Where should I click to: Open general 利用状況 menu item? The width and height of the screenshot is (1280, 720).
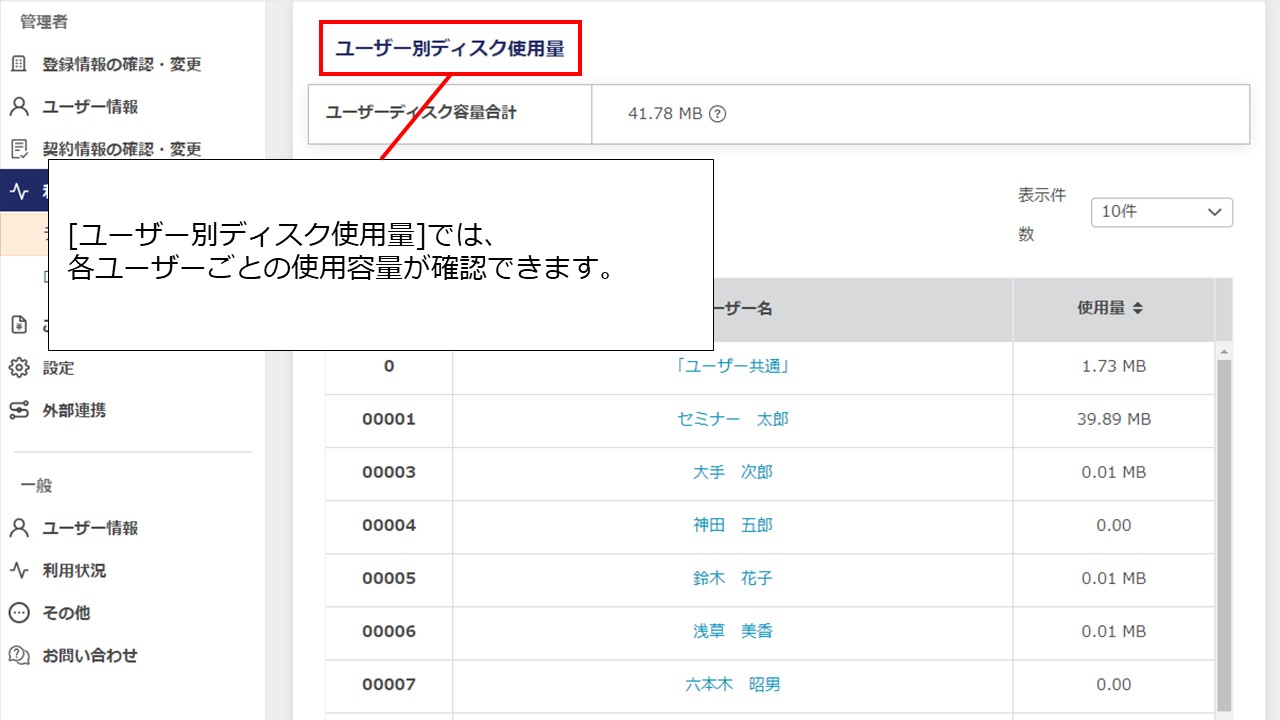click(x=74, y=571)
